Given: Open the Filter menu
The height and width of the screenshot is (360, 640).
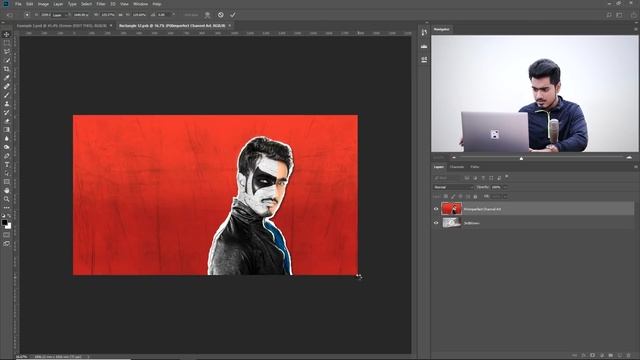Looking at the screenshot, I should (x=101, y=4).
